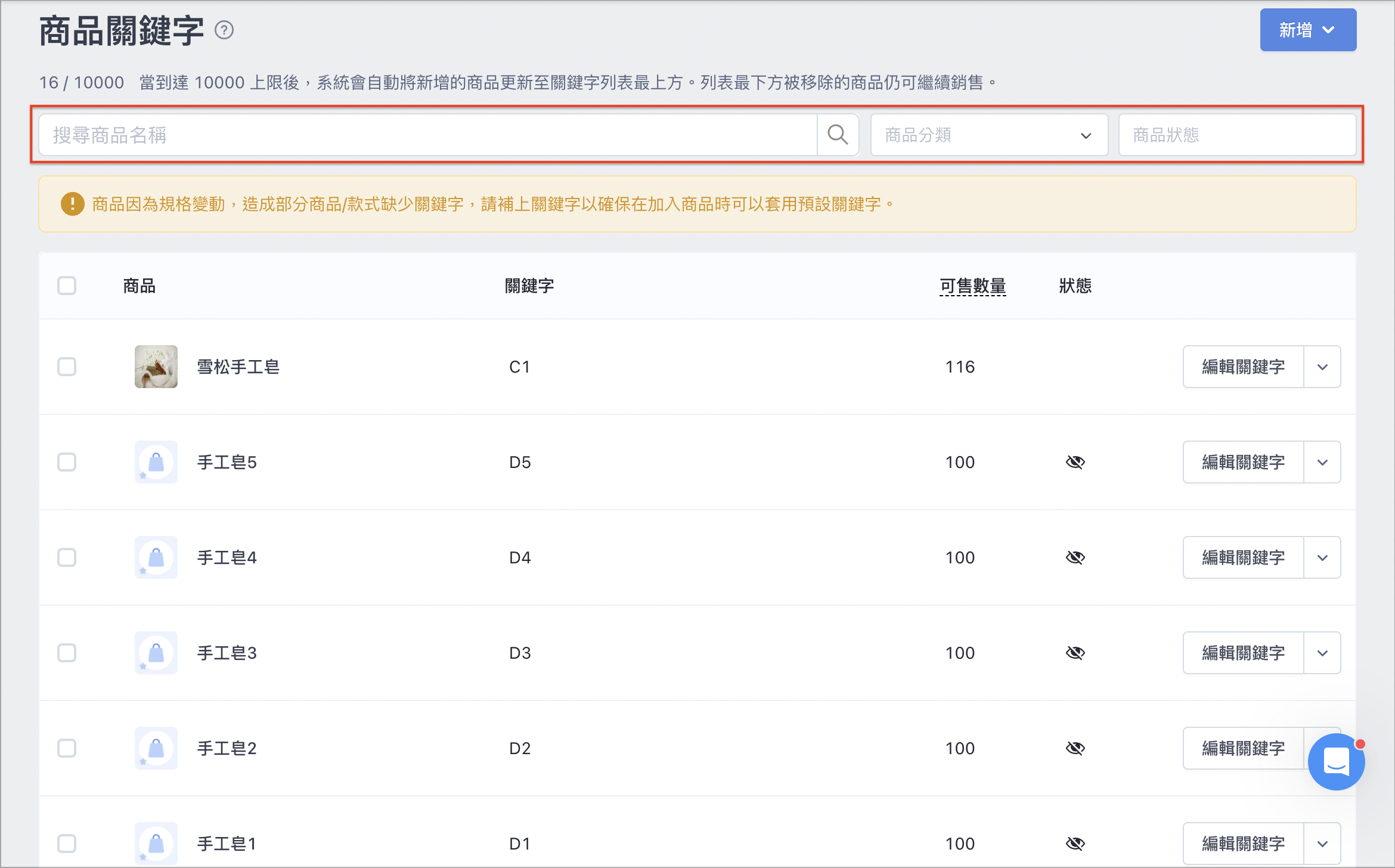Click keyword cell D2
Screen dimensions: 1395x868
pos(520,748)
